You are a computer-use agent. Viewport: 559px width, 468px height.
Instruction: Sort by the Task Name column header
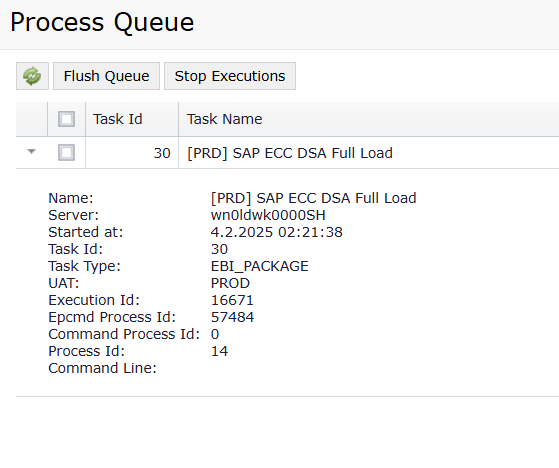point(225,119)
